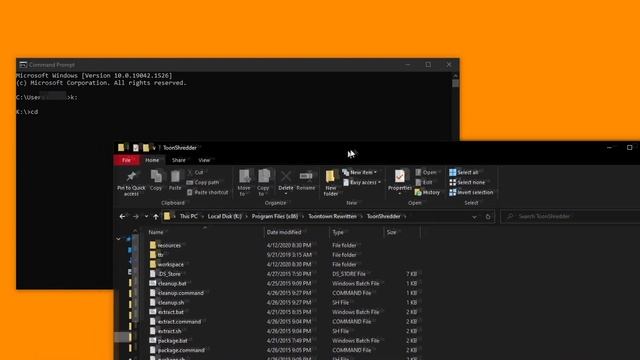Click the Properties icon
Image resolution: width=640 pixels, height=360 pixels.
pyautogui.click(x=400, y=176)
